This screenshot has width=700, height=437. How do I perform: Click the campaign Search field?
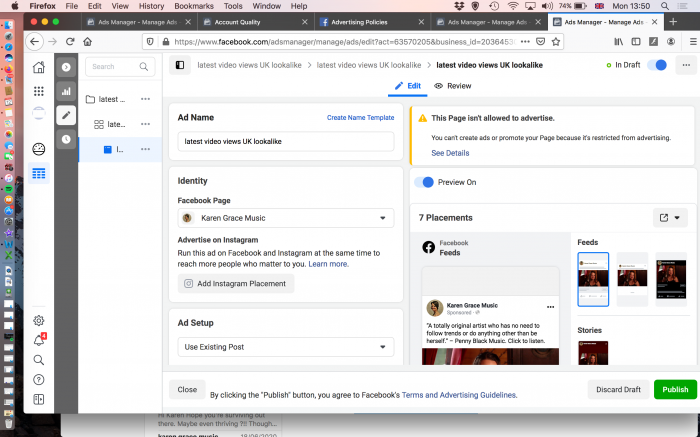pos(120,67)
